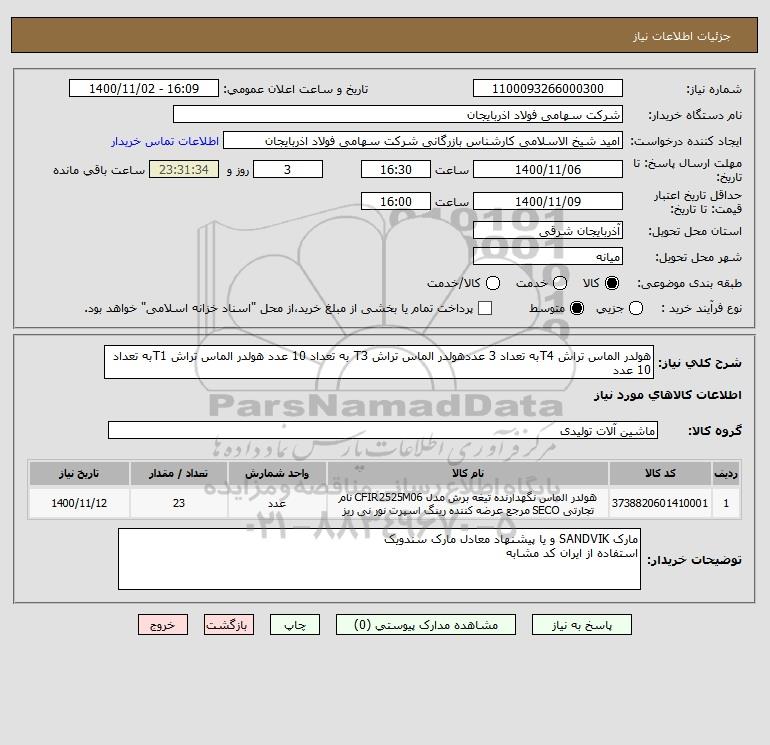Click the 'اطلاعات کالاهای مورد نیاز' section heading
This screenshot has height=745, width=770.
click(668, 395)
